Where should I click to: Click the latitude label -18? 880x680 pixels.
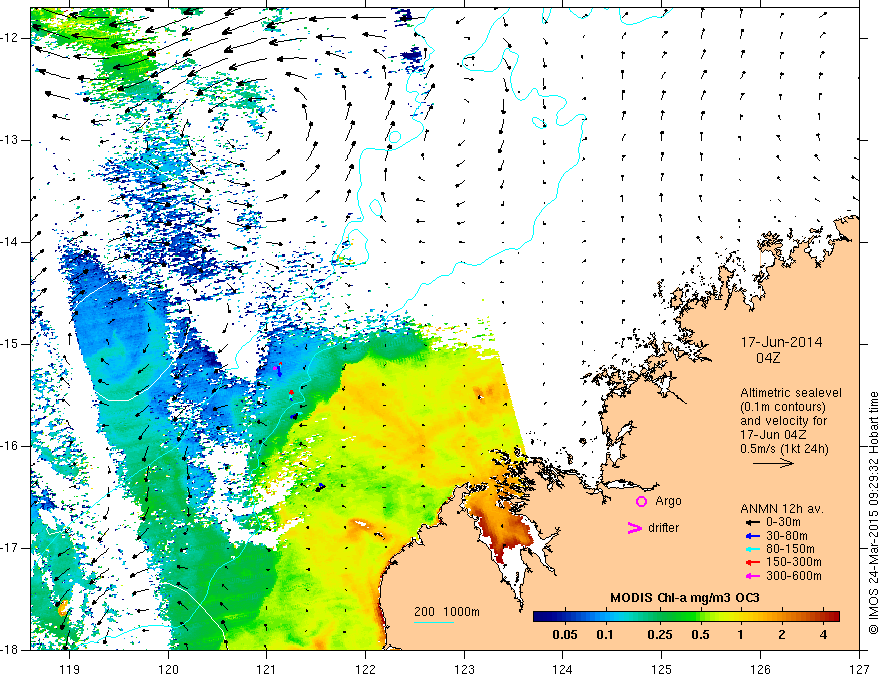[x=10, y=650]
